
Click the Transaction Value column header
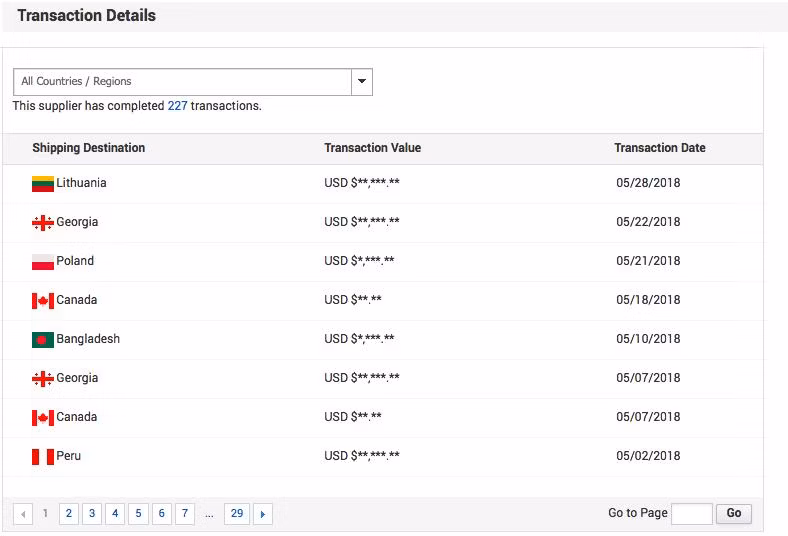372,148
